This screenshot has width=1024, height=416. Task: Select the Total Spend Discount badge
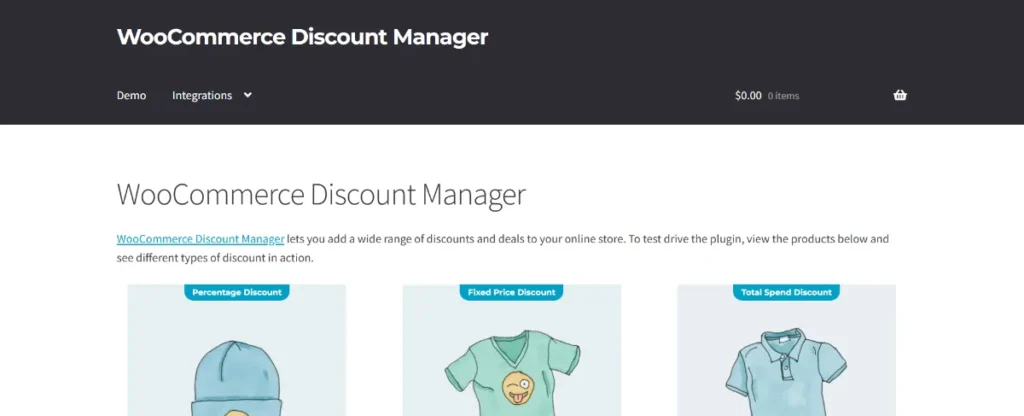click(786, 293)
